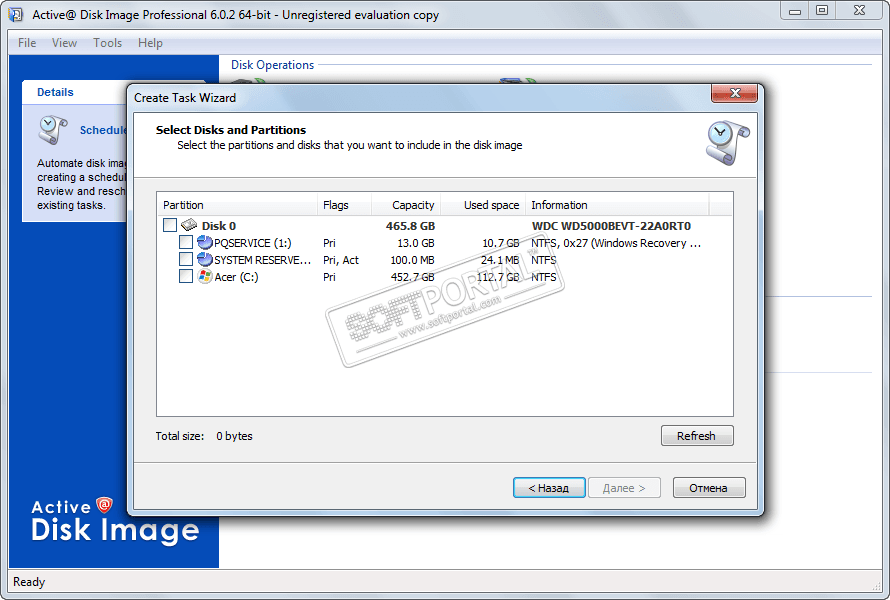Click the Refresh button
Viewport: 890px width, 600px height.
(x=697, y=436)
